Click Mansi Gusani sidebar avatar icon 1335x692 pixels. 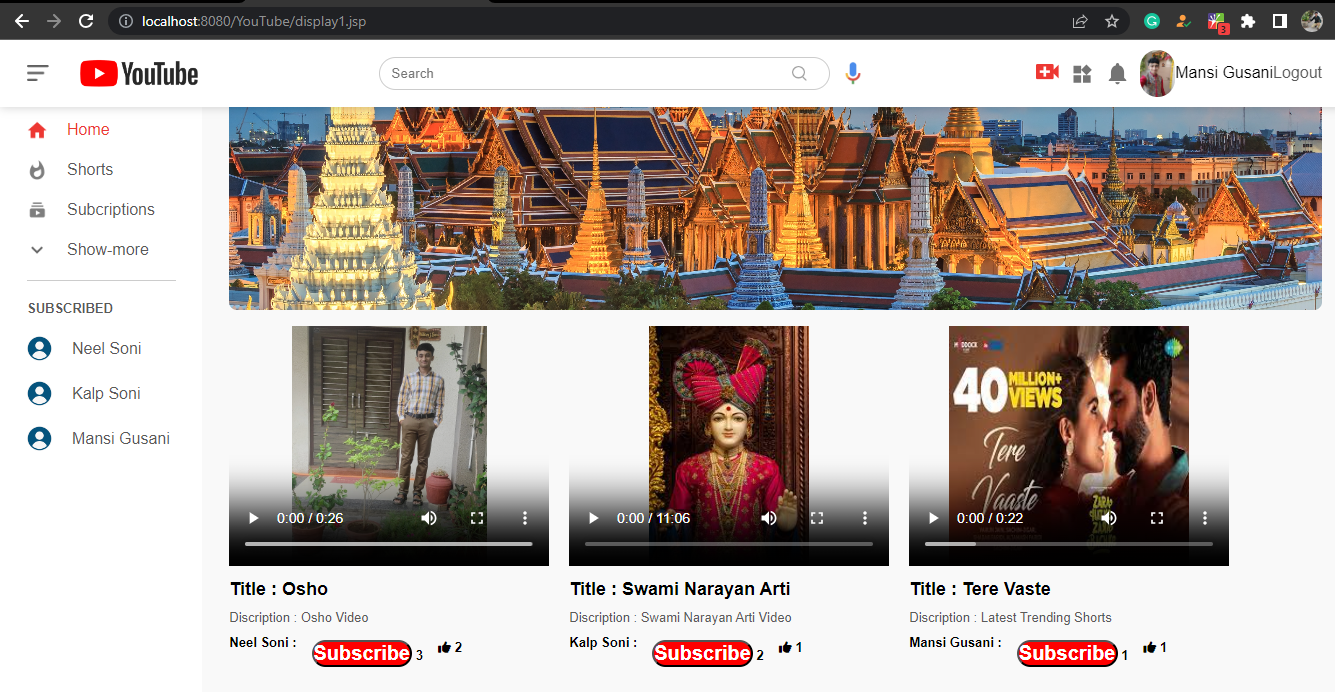tap(39, 439)
